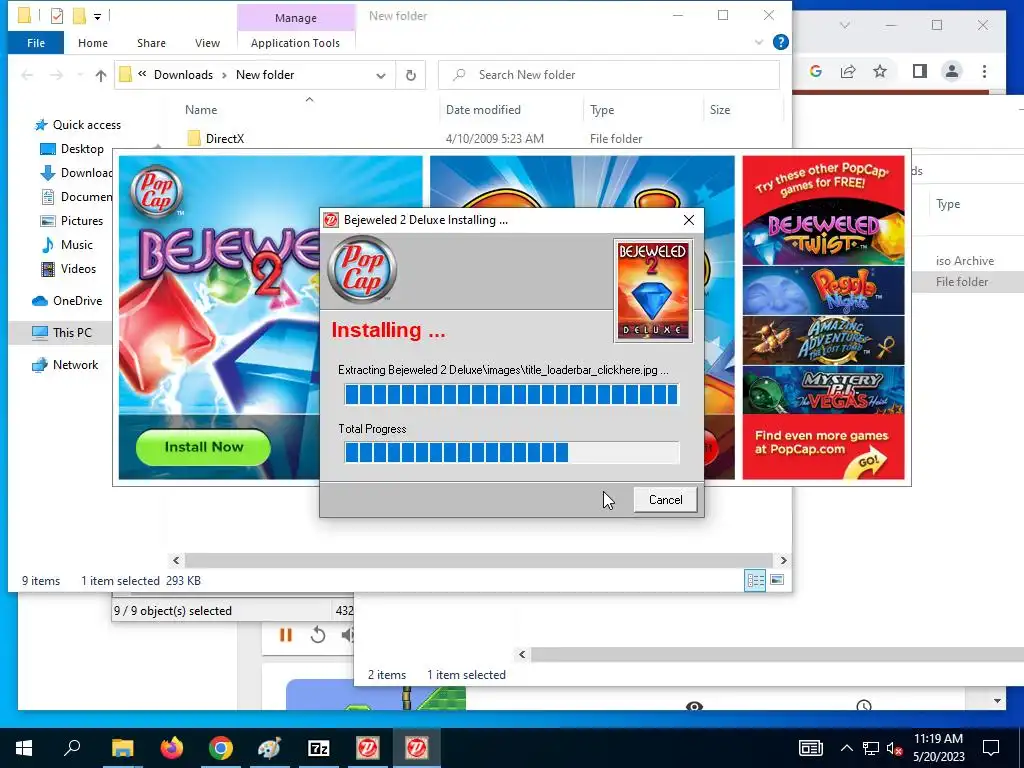This screenshot has width=1024, height=768.
Task: Open the View ribbon tab
Action: (207, 43)
